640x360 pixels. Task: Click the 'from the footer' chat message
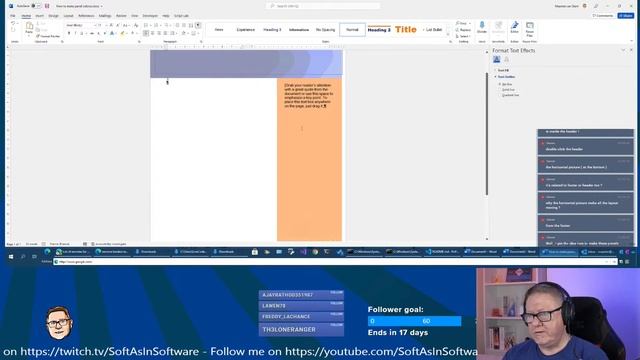585,223
